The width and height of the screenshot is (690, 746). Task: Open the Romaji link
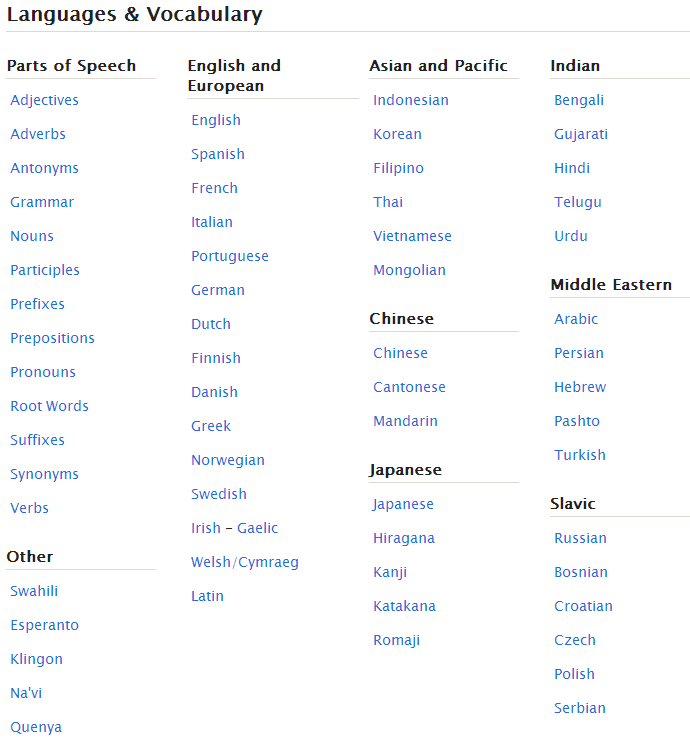(x=396, y=640)
